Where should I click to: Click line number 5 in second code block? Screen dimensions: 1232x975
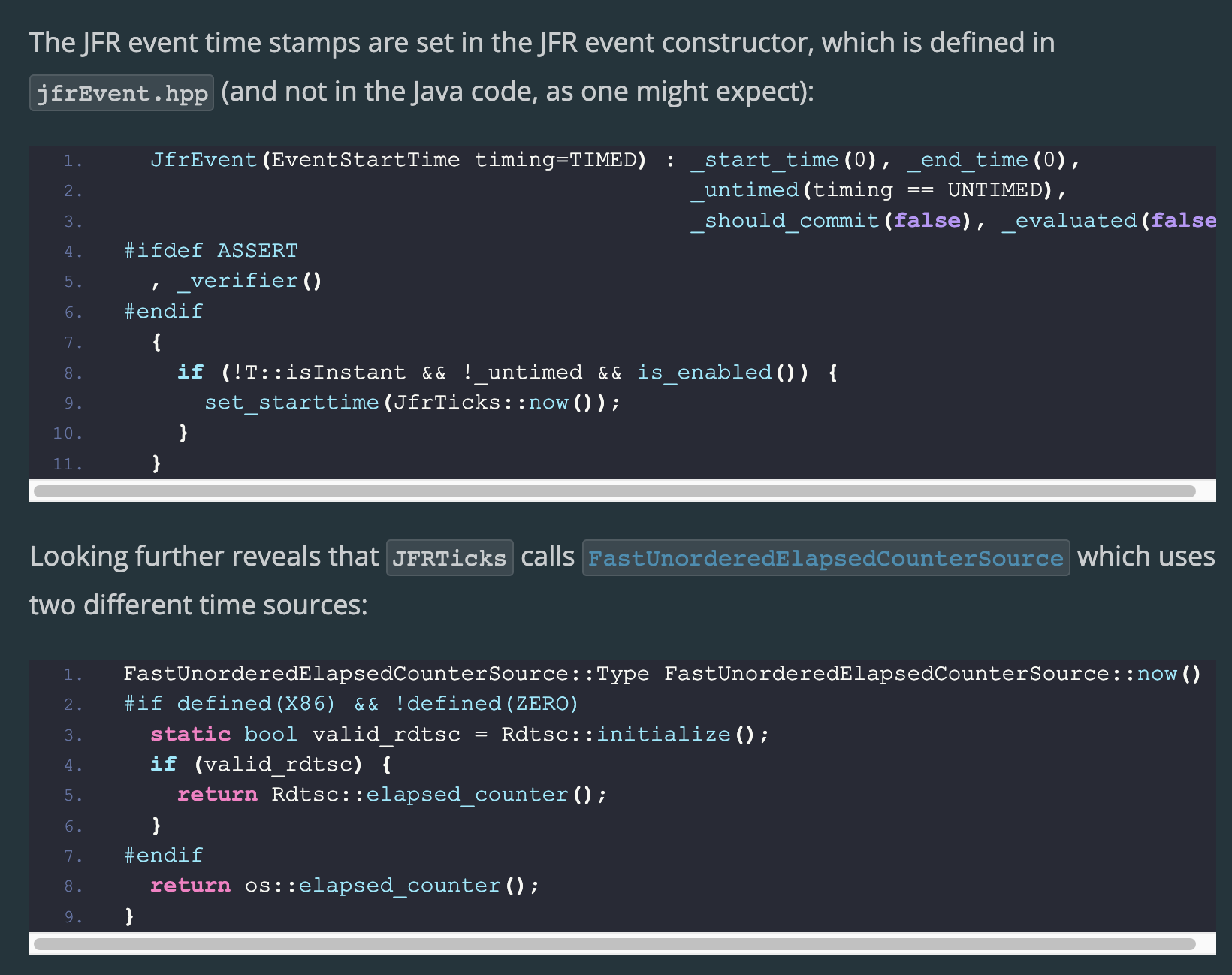(73, 795)
